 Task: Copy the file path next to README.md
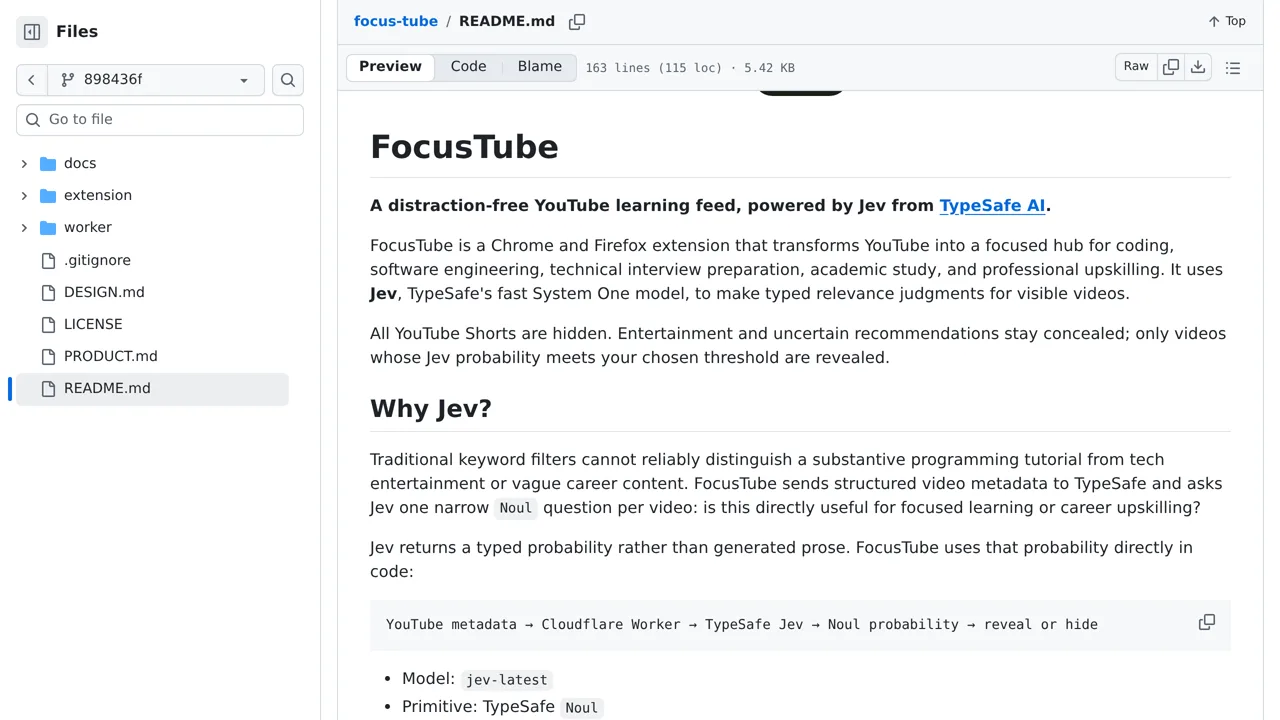coord(577,22)
